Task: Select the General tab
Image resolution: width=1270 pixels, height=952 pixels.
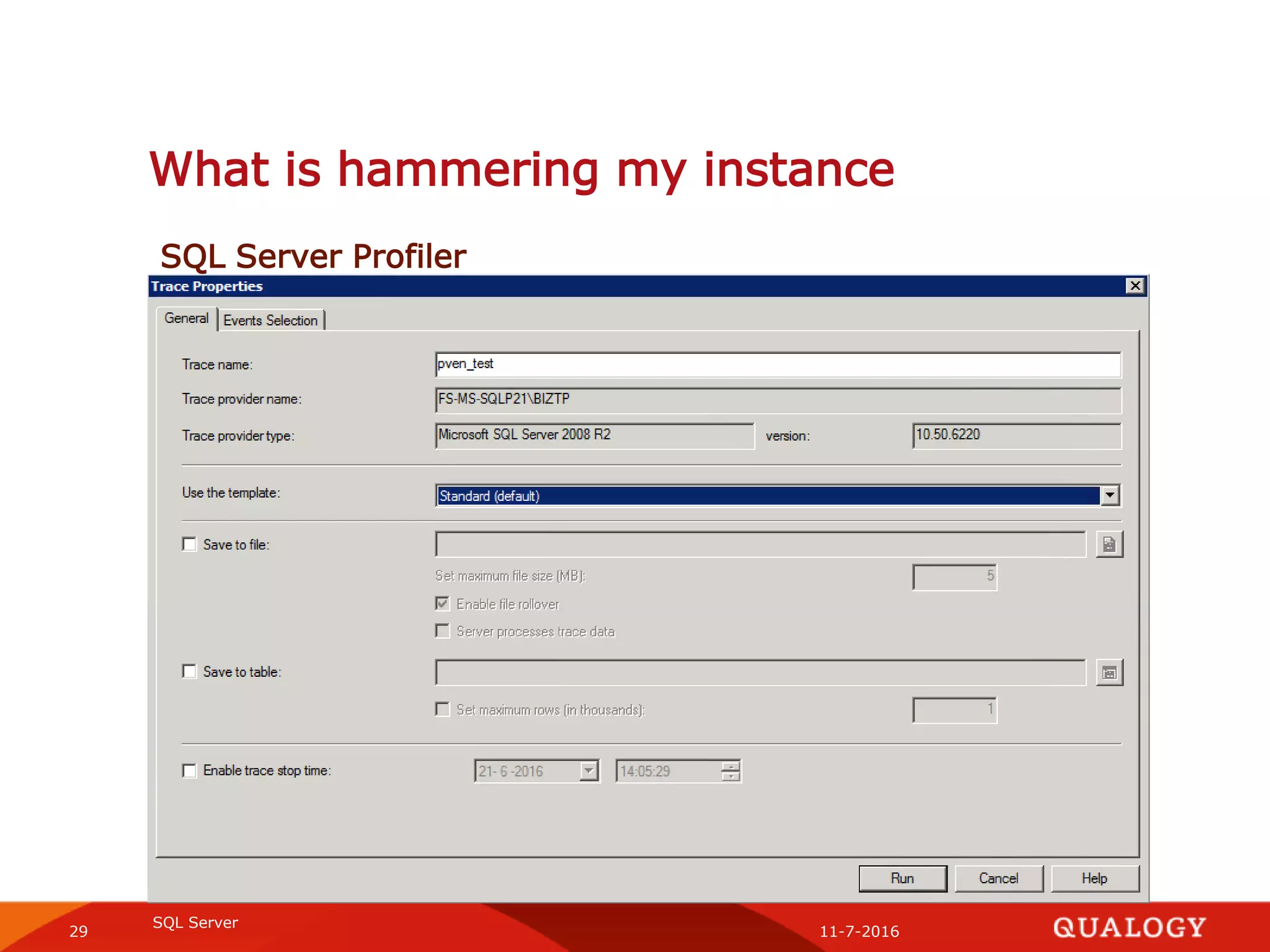Action: pyautogui.click(x=186, y=319)
